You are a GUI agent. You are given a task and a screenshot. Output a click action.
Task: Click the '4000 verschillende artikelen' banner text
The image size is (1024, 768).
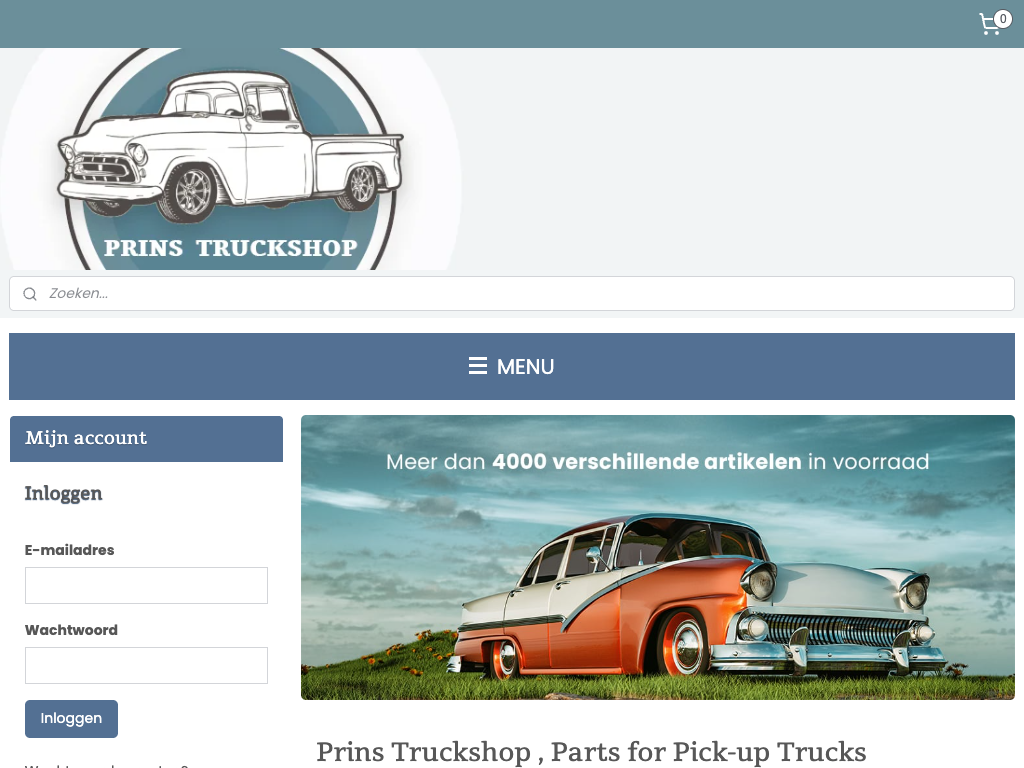647,462
